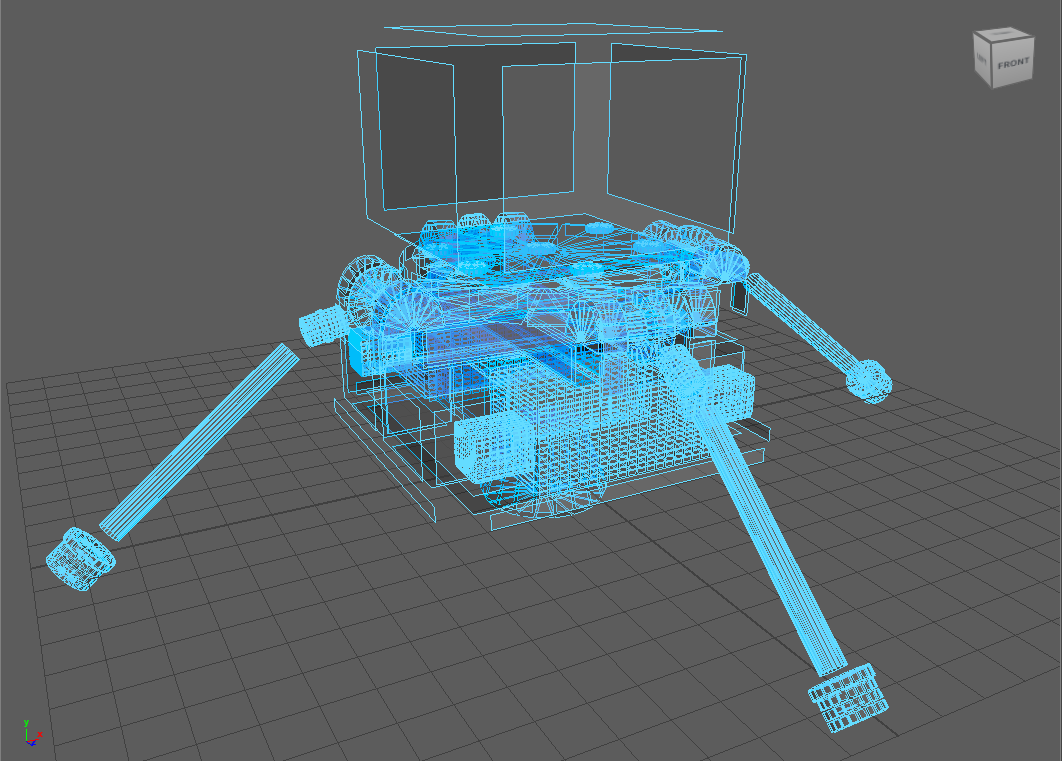
Task: Pick the long front-left leg strut
Action: pos(200,440)
